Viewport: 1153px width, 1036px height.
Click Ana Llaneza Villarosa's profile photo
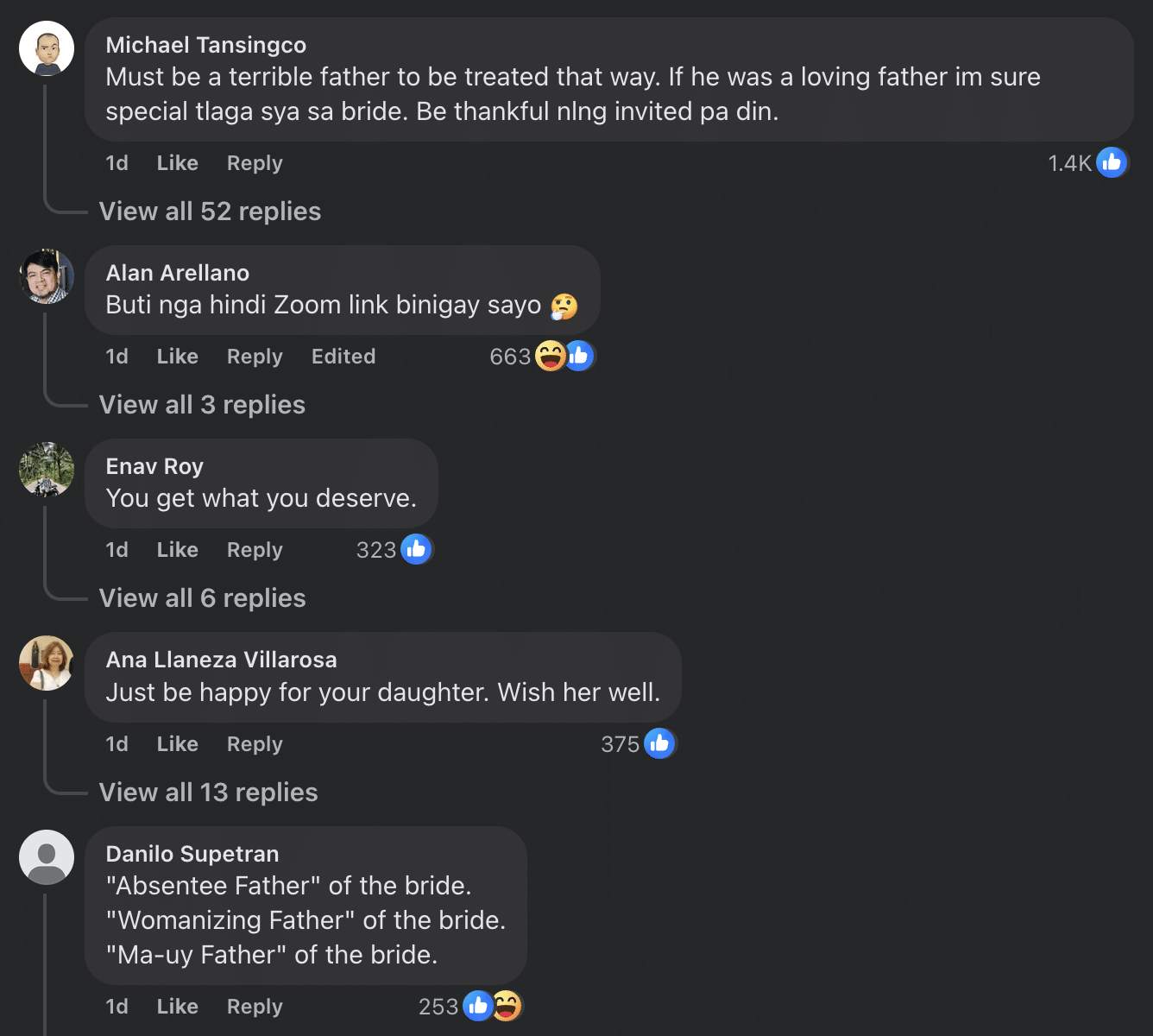coord(47,663)
